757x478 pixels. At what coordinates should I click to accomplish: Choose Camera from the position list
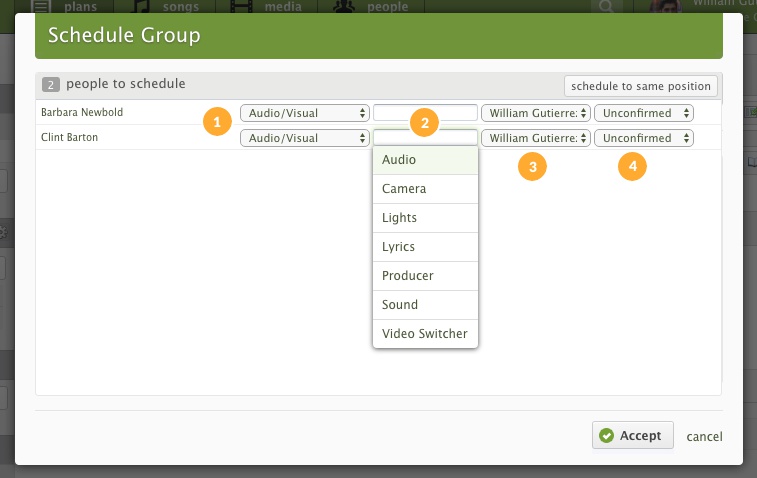click(x=425, y=189)
